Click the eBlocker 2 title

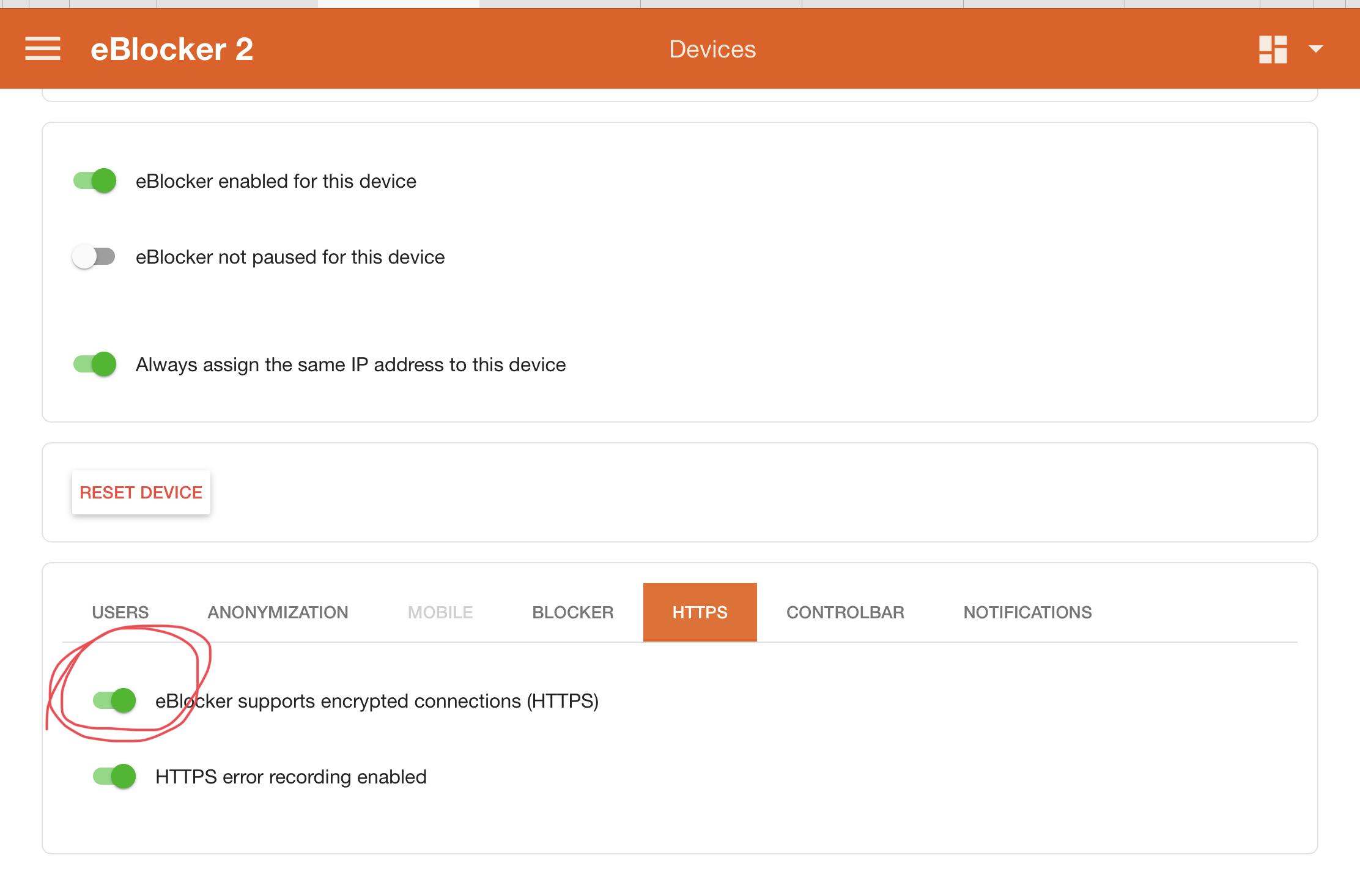point(172,49)
